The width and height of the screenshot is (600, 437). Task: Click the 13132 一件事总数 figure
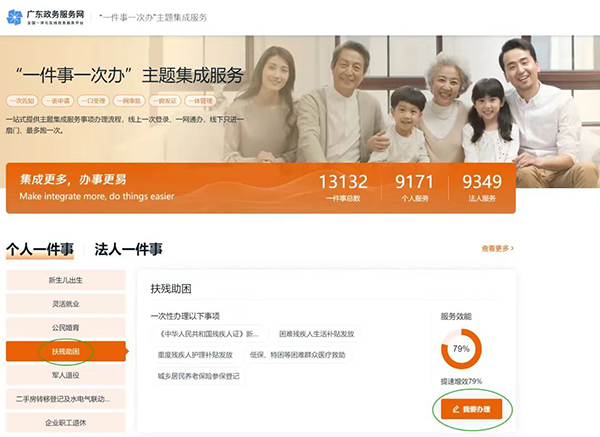click(343, 188)
